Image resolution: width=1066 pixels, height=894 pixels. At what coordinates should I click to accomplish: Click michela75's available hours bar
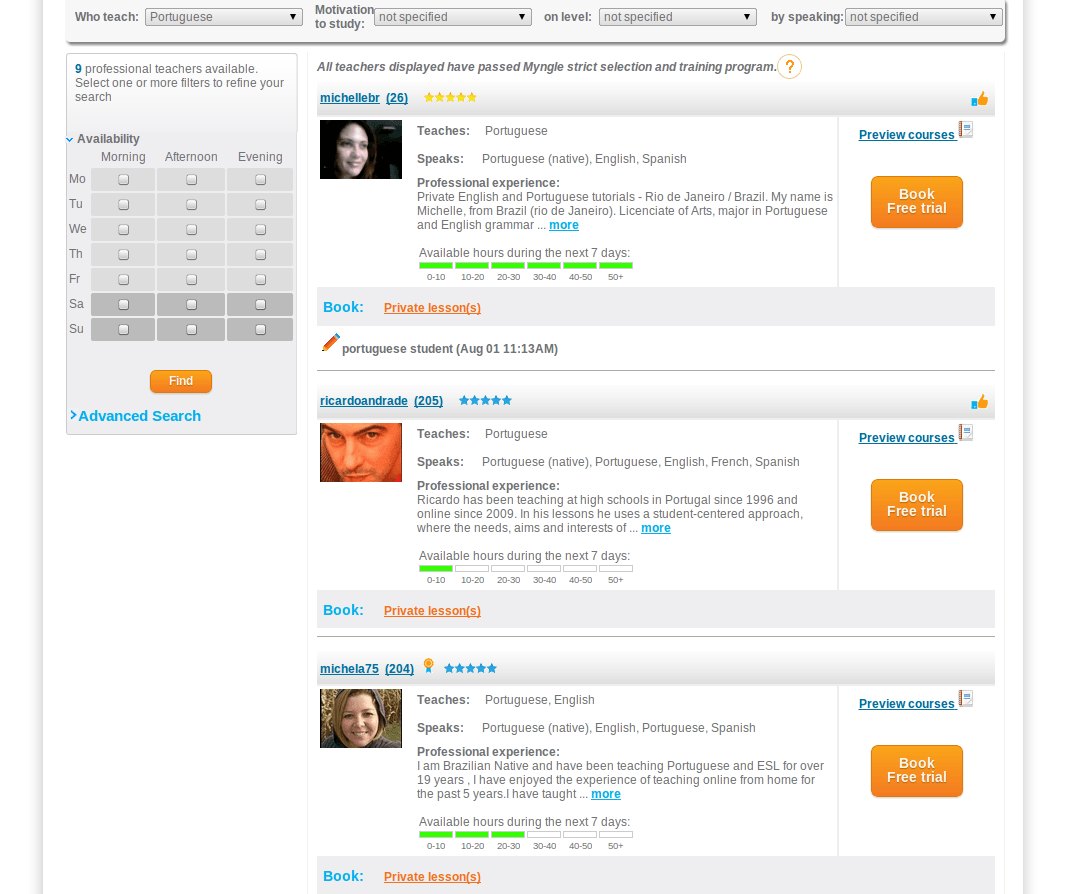click(x=526, y=835)
